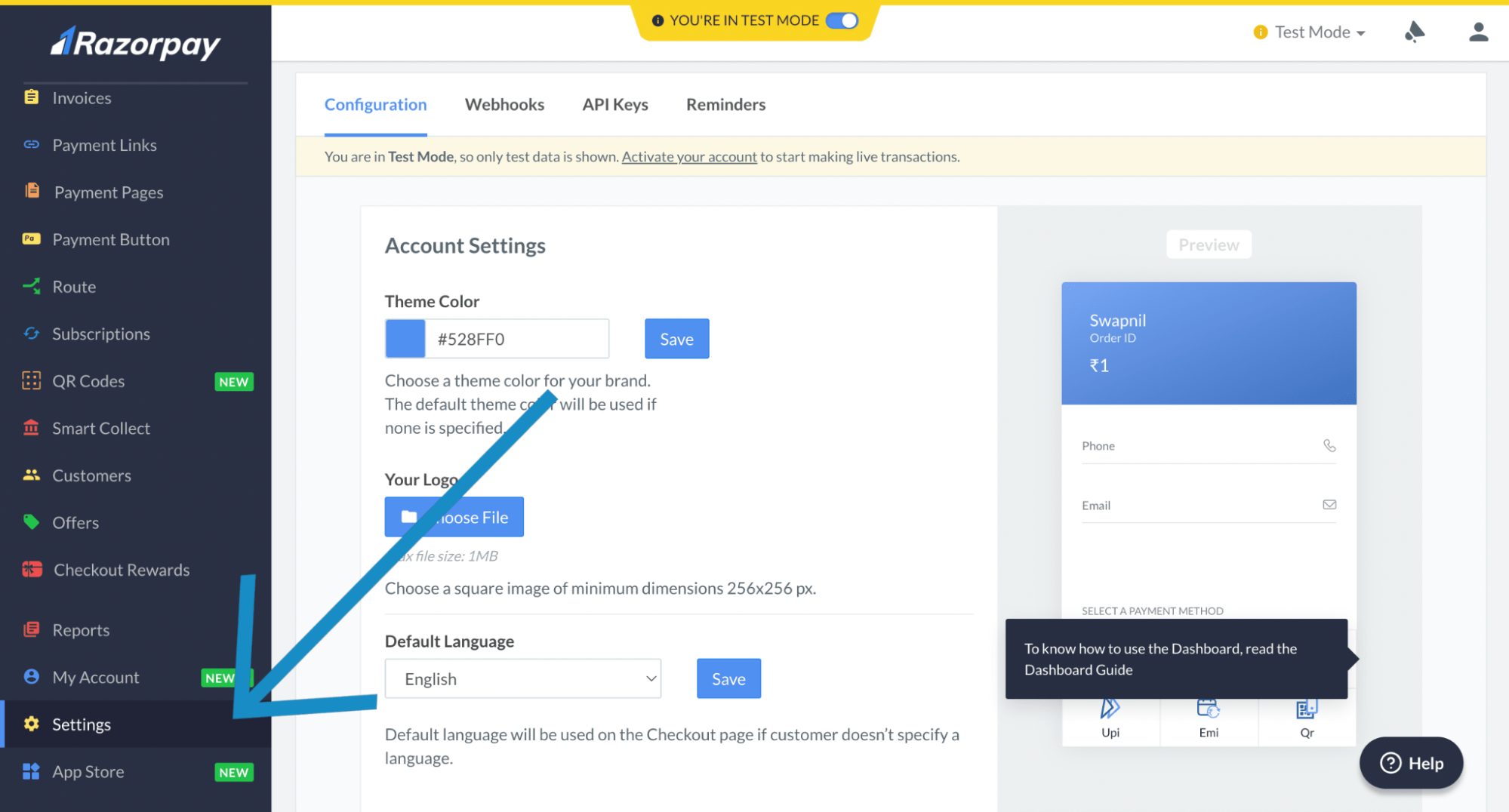Screen dimensions: 1509x812
Task: Click the Activate your account link
Action: point(688,156)
